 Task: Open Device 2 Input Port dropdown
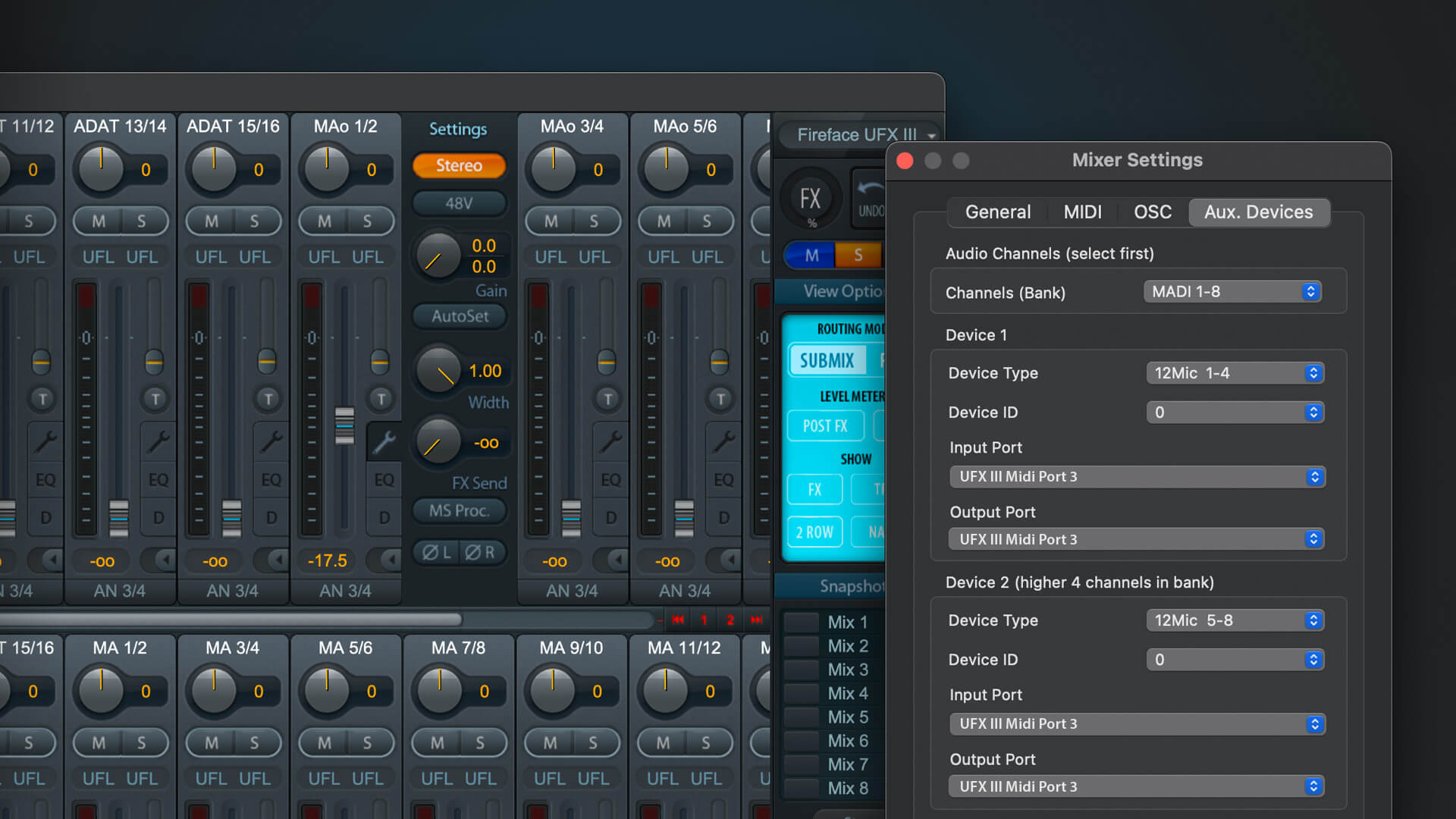1137,724
